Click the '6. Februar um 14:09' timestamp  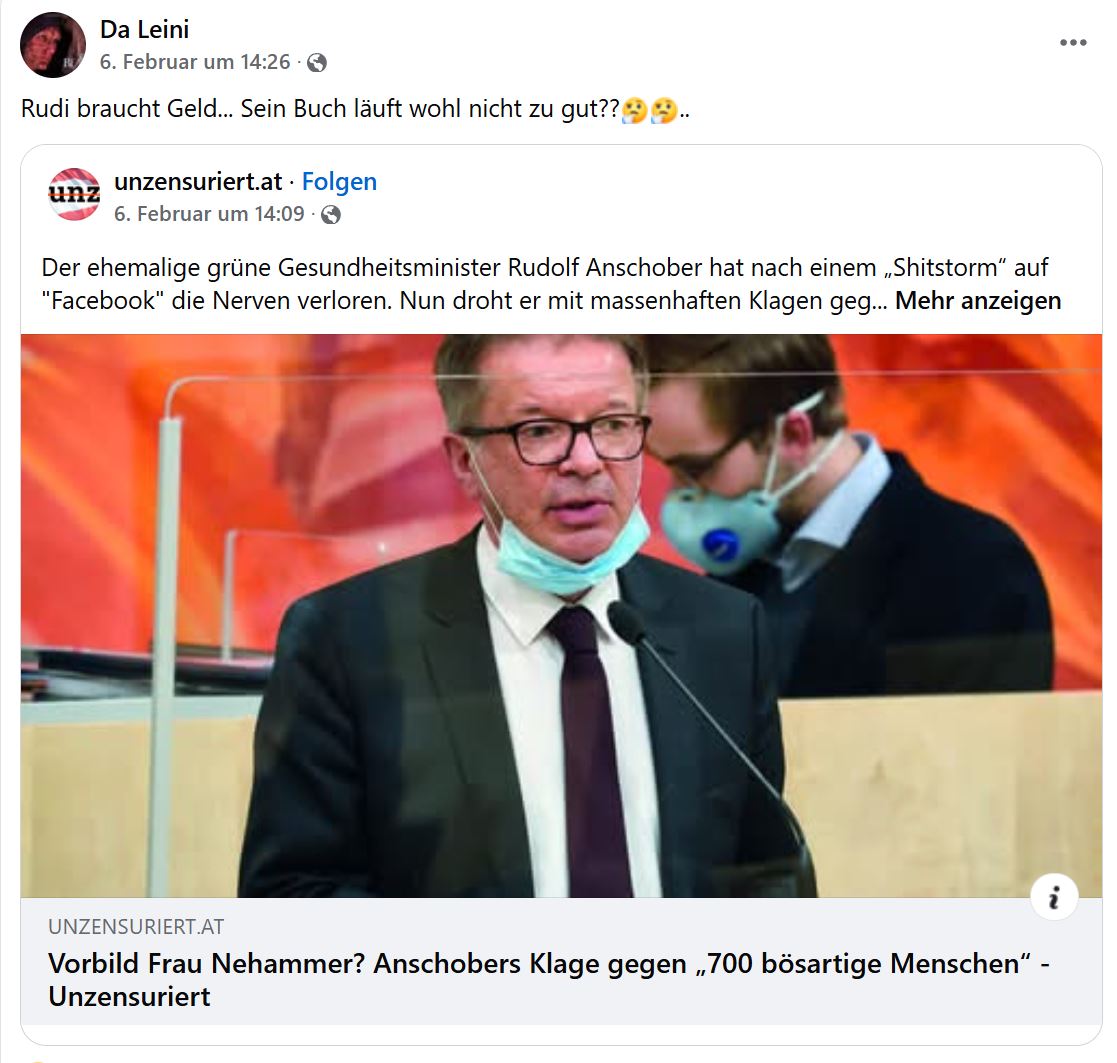(209, 214)
